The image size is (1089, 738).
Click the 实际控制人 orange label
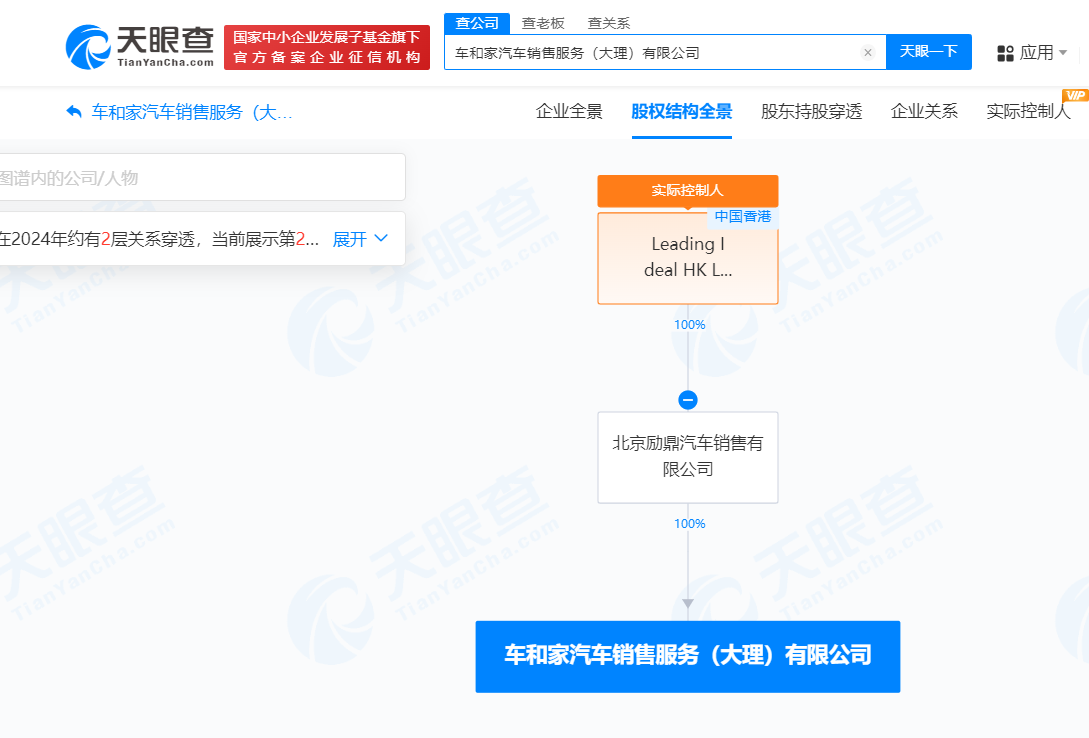pos(688,190)
